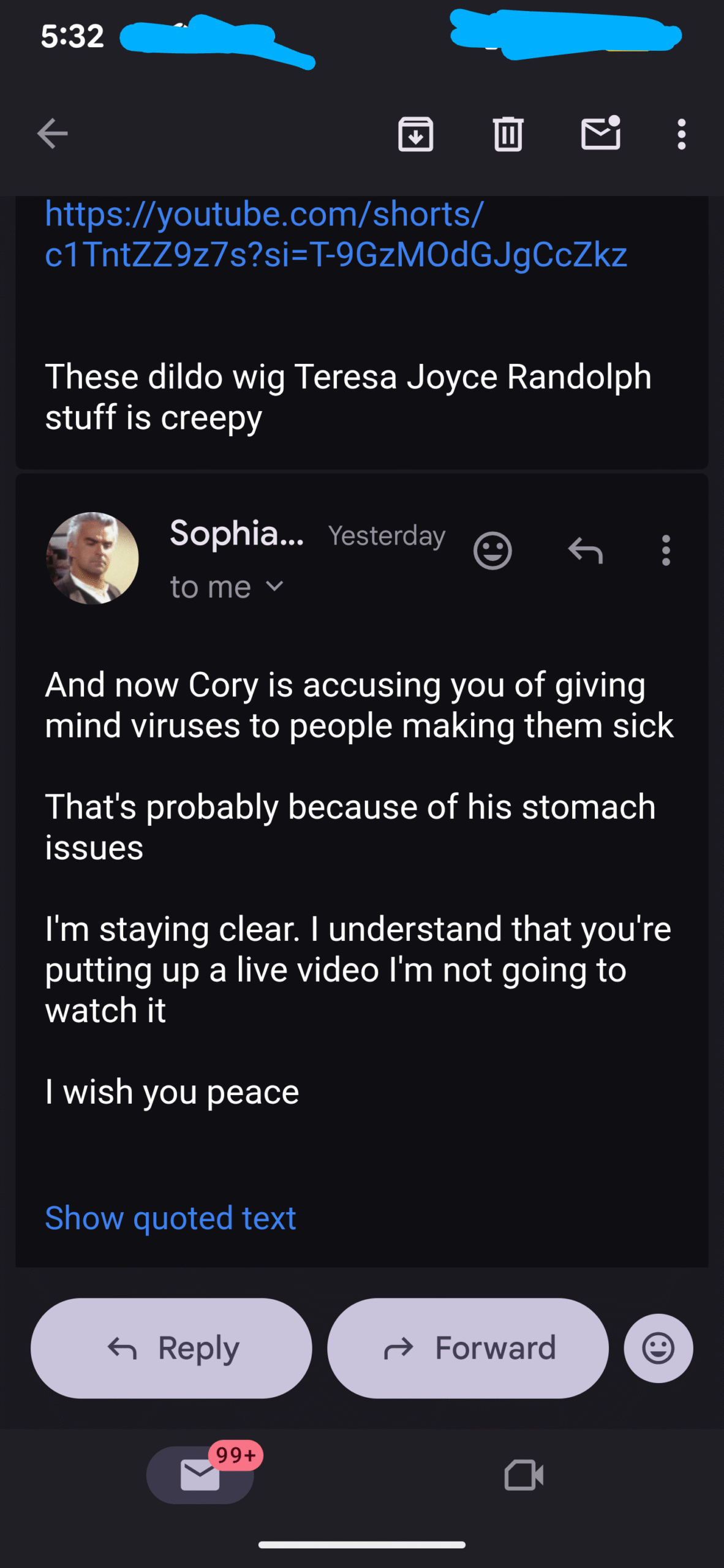This screenshot has width=724, height=1568.
Task: Tap the emoji reaction button beside Forward
Action: click(x=658, y=1348)
